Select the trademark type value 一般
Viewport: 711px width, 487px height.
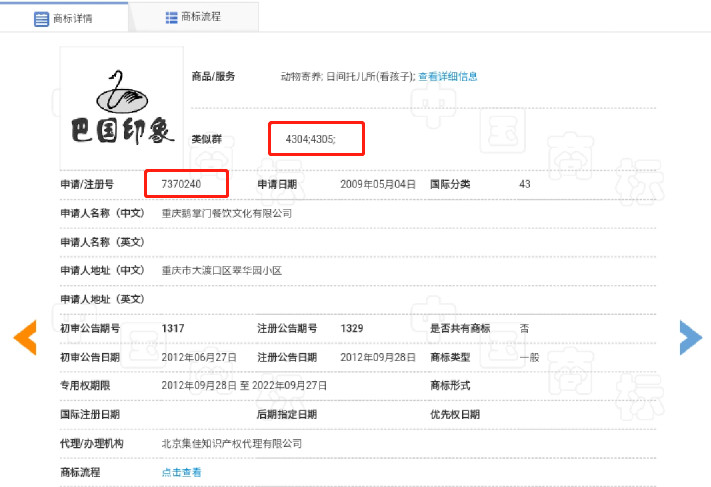[529, 357]
